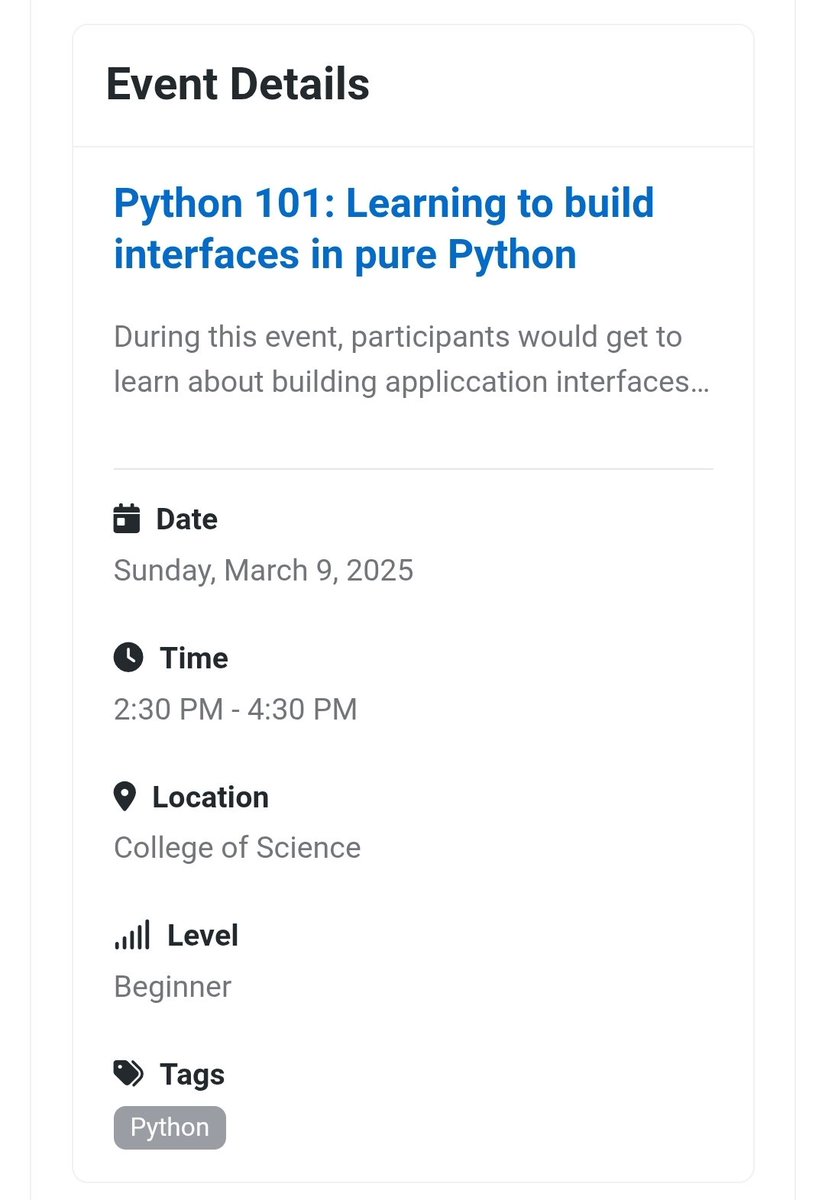Select the 2:30 PM - 4:30 PM text
Image resolution: width=825 pixels, height=1200 pixels.
tap(236, 709)
